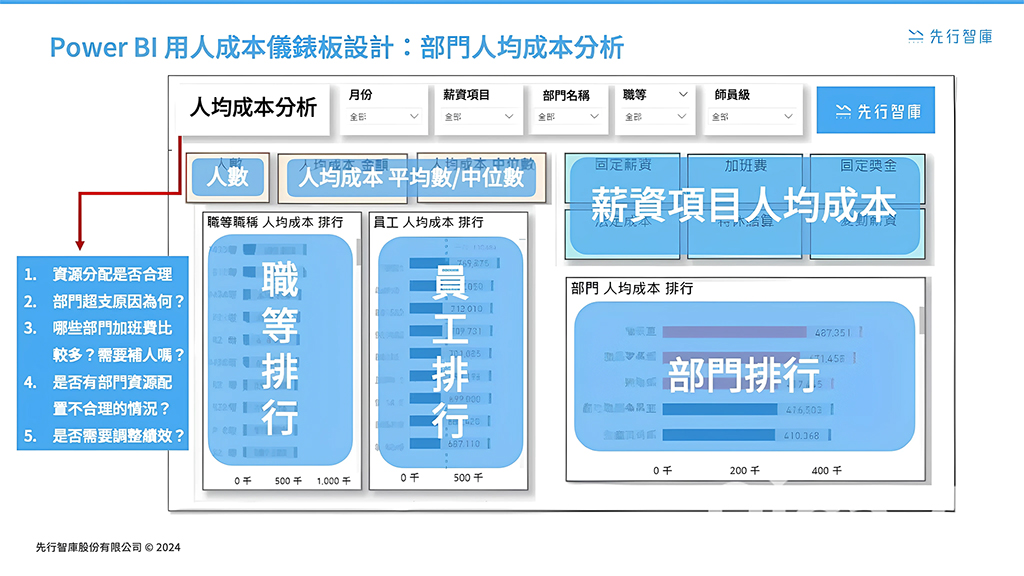Open the 月份 slicer dropdown

coord(383,116)
